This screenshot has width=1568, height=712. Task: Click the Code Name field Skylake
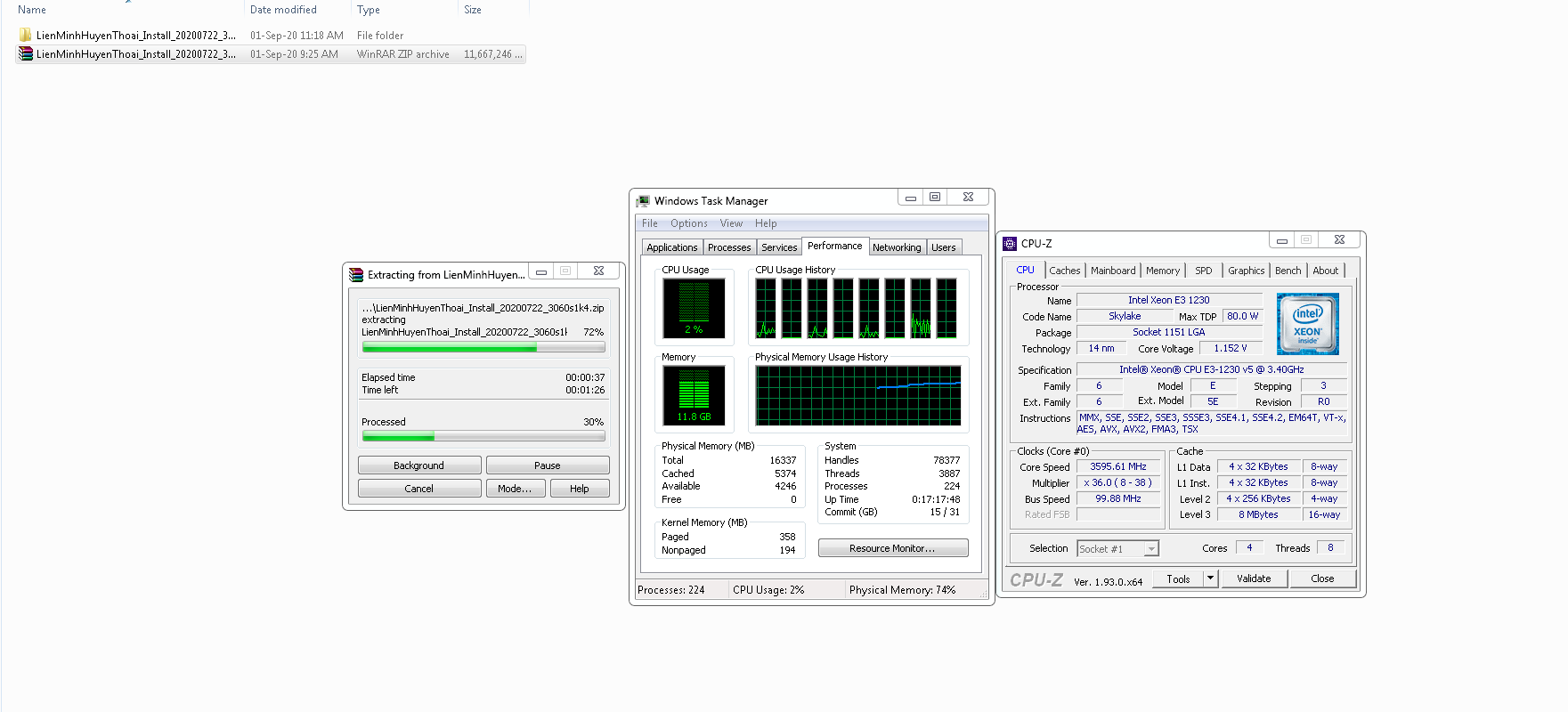click(1125, 316)
